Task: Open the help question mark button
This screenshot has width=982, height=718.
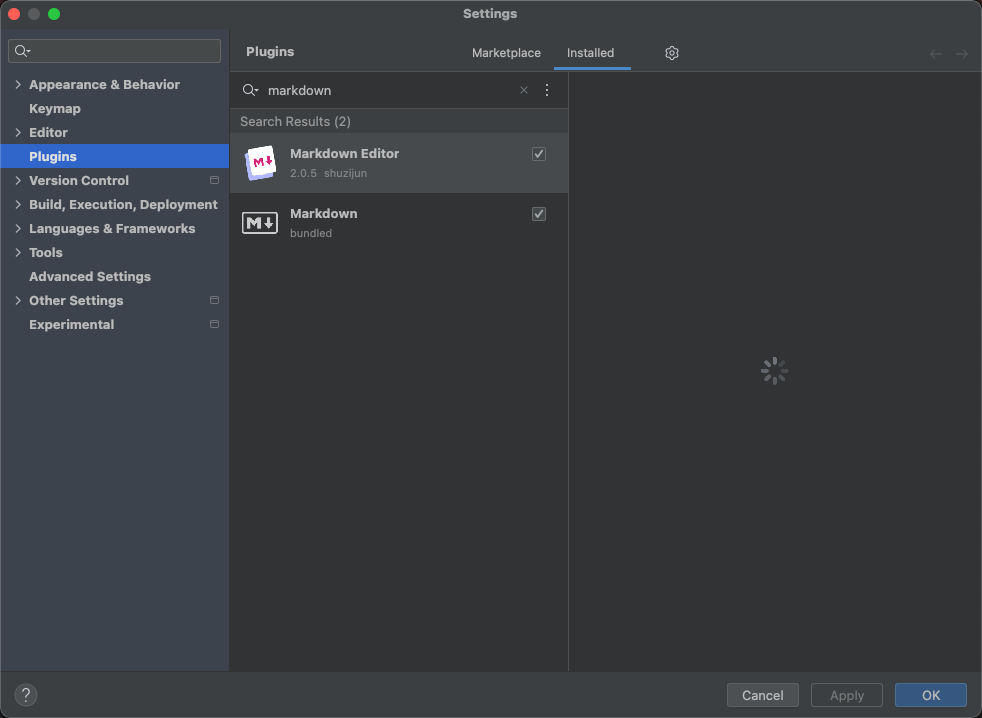Action: point(26,695)
